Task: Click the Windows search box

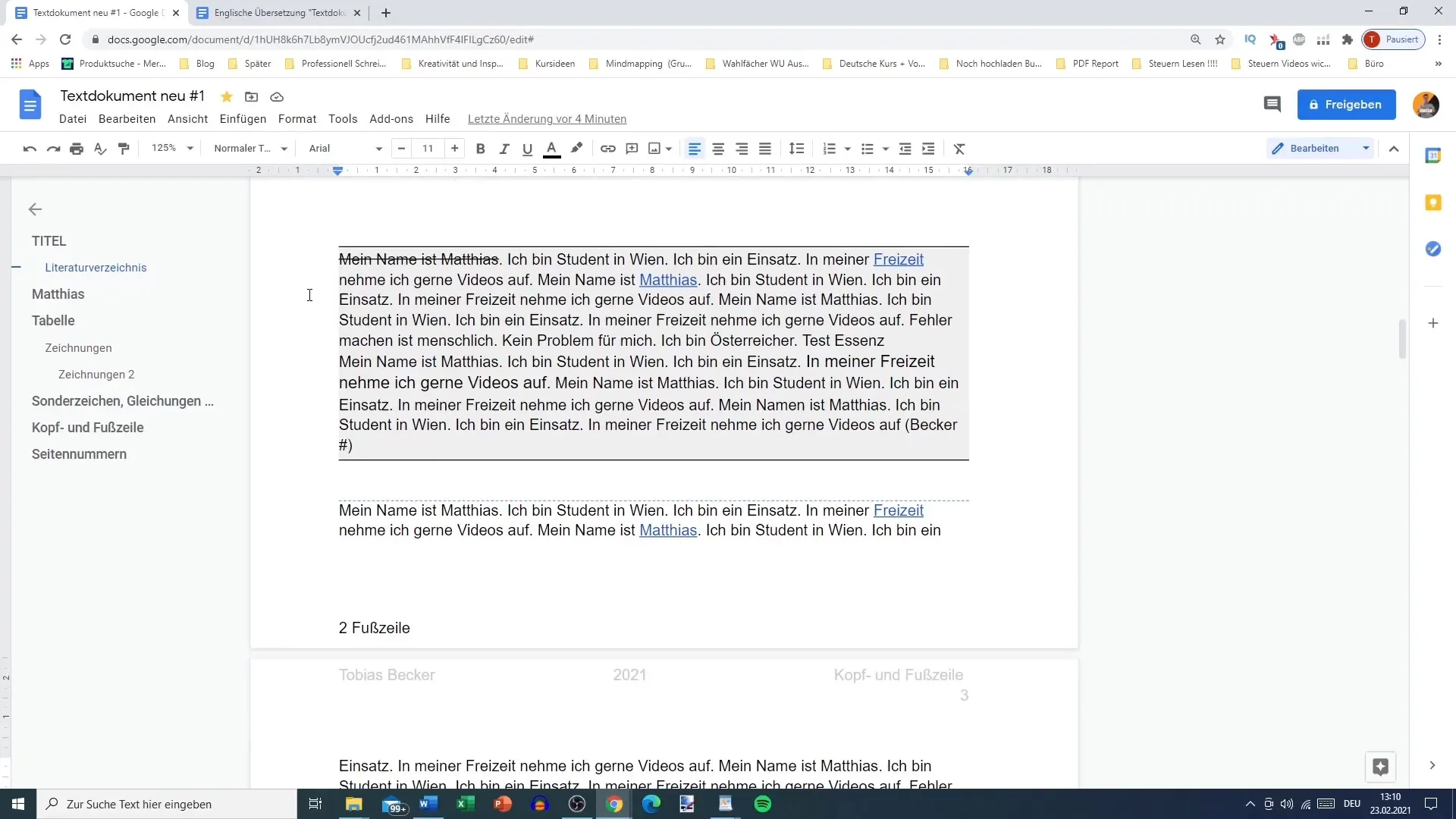Action: point(167,804)
